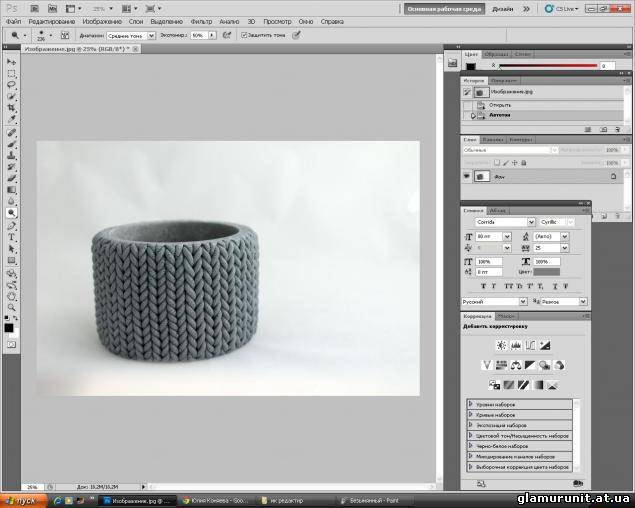The image size is (635, 508).
Task: Select the Lasso tool
Action: click(11, 85)
